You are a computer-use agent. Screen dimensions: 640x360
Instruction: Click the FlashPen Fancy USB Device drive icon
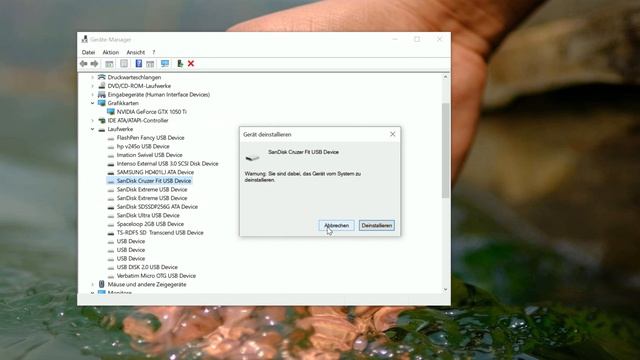(x=111, y=138)
